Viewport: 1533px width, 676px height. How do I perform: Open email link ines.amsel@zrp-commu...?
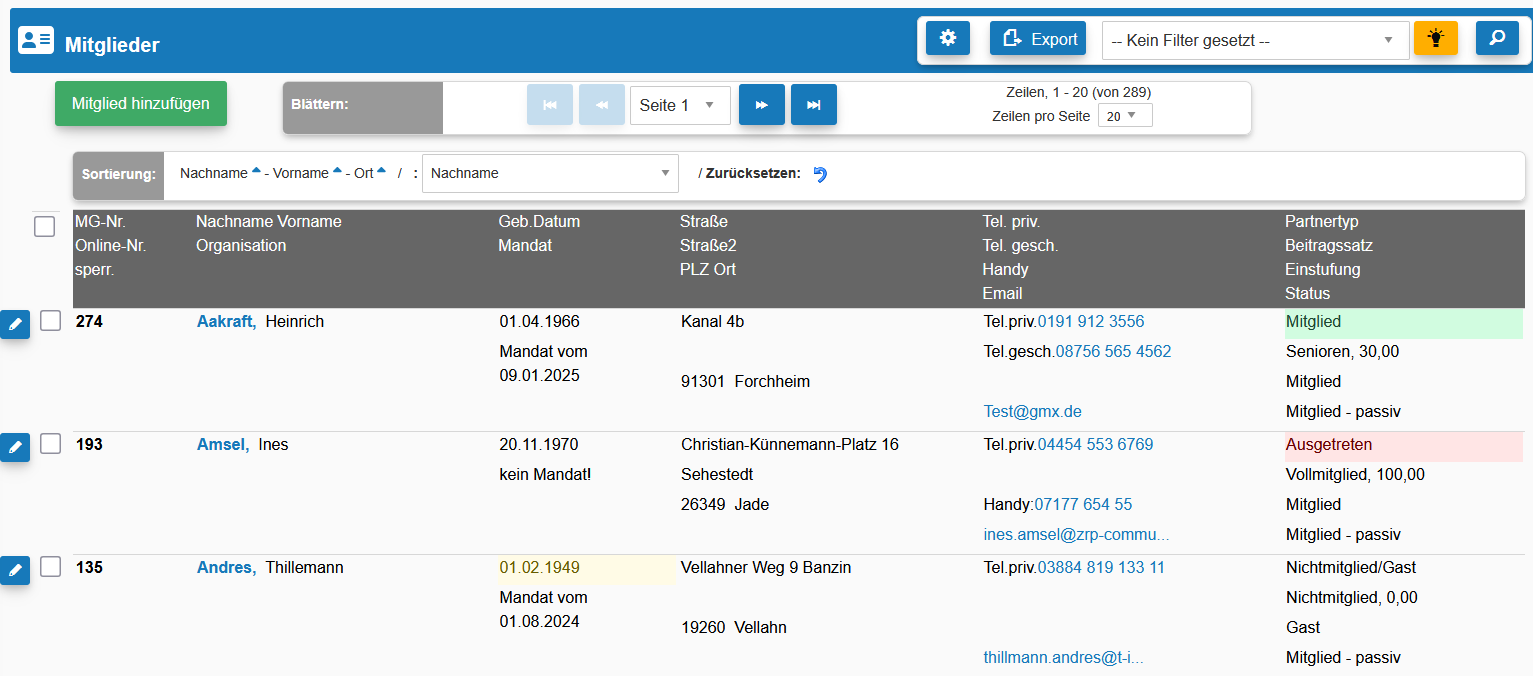1077,534
